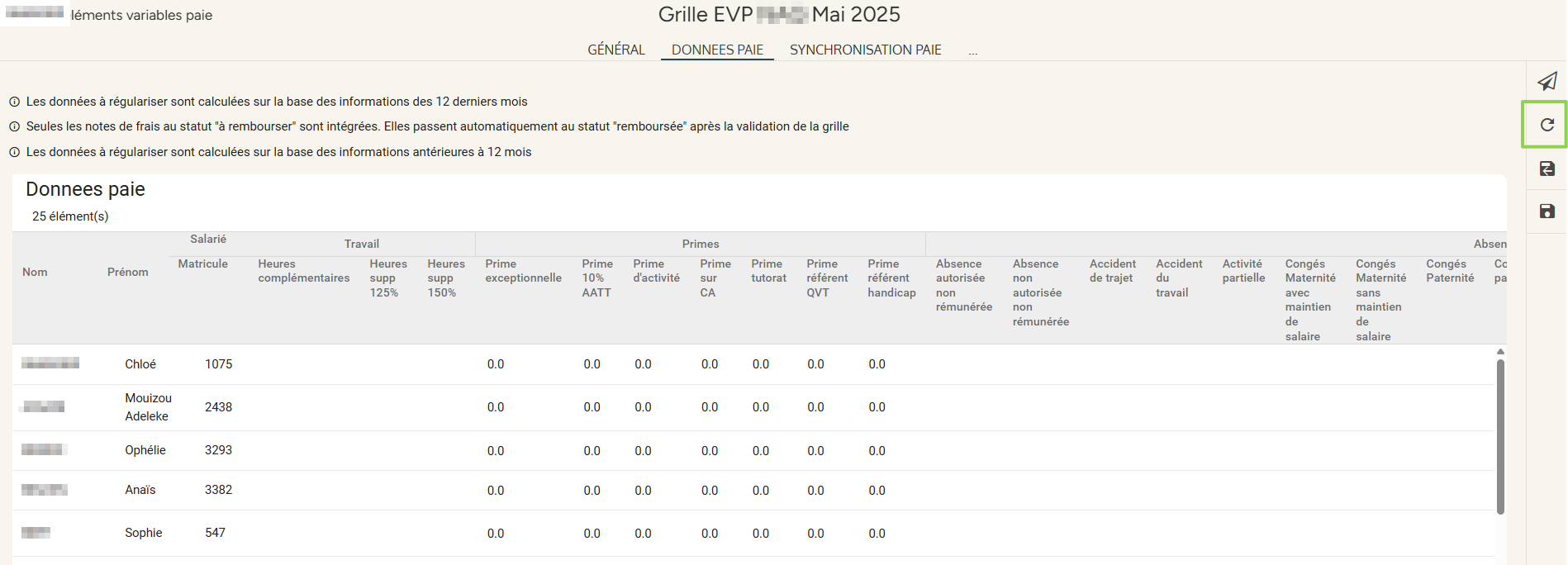Sort by the Nom column header
This screenshot has height=565, width=1568.
pos(35,272)
